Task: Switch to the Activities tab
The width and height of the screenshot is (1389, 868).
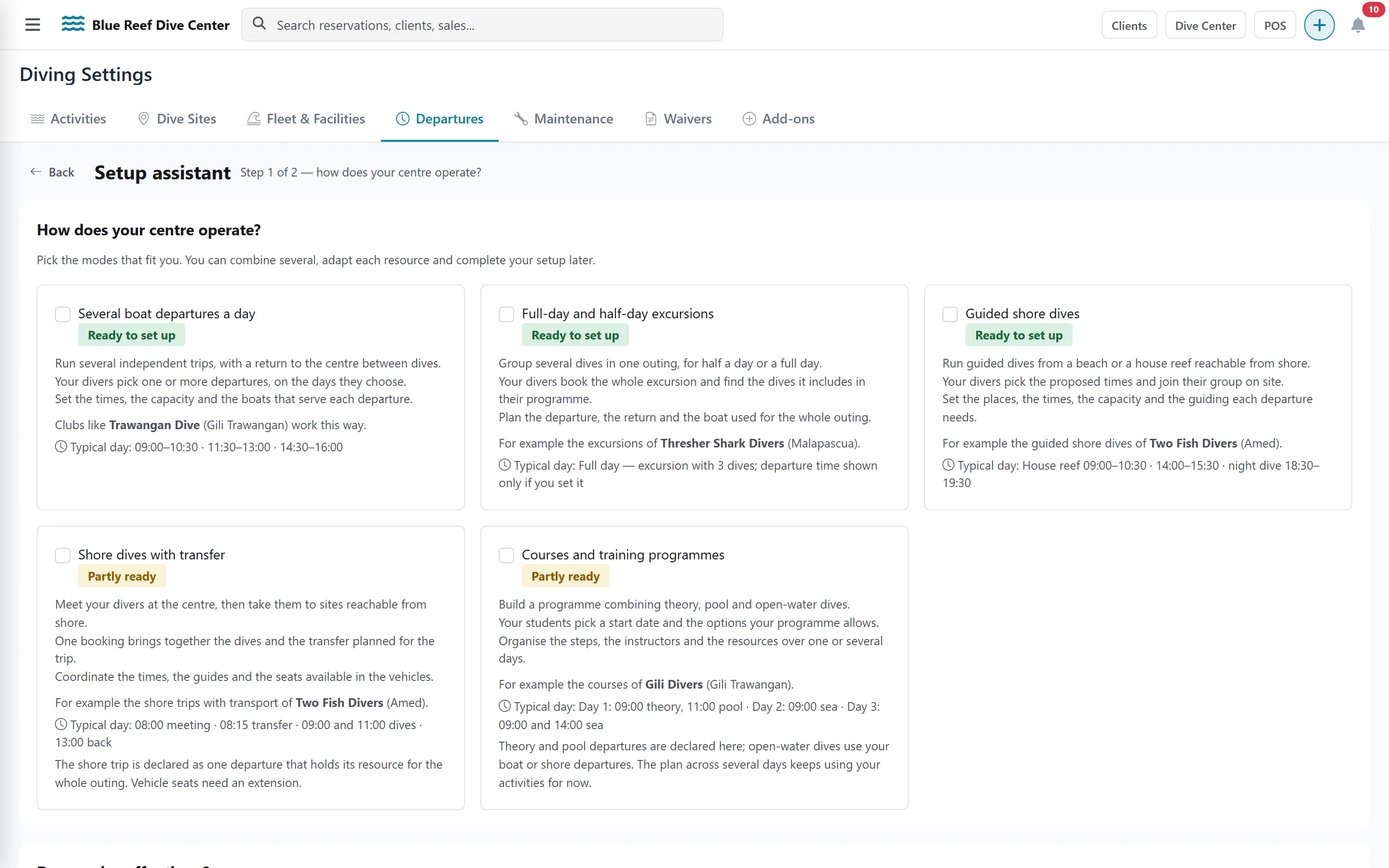Action: tap(68, 119)
